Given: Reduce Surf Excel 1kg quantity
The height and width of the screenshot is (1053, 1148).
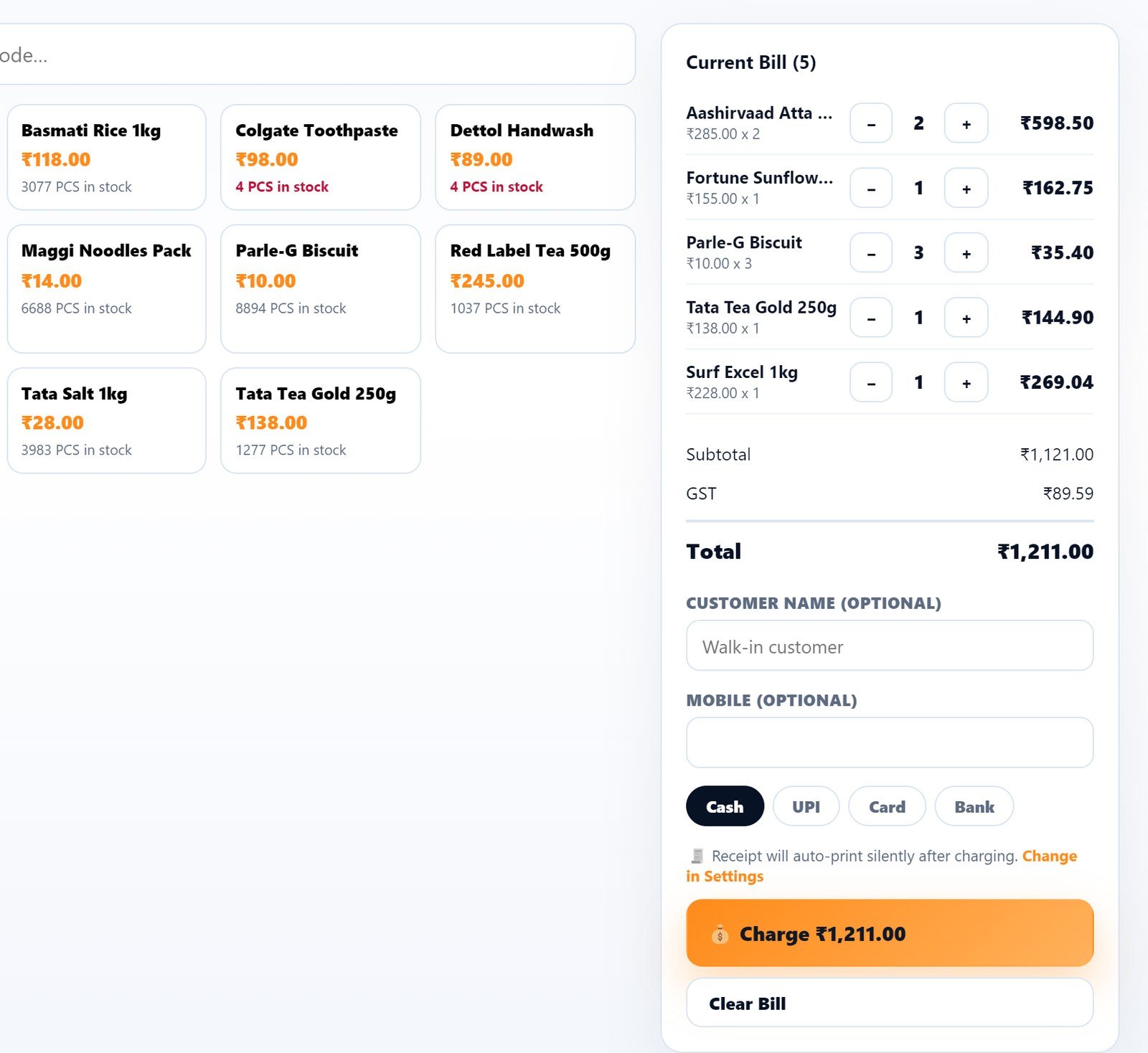Looking at the screenshot, I should click(x=871, y=382).
